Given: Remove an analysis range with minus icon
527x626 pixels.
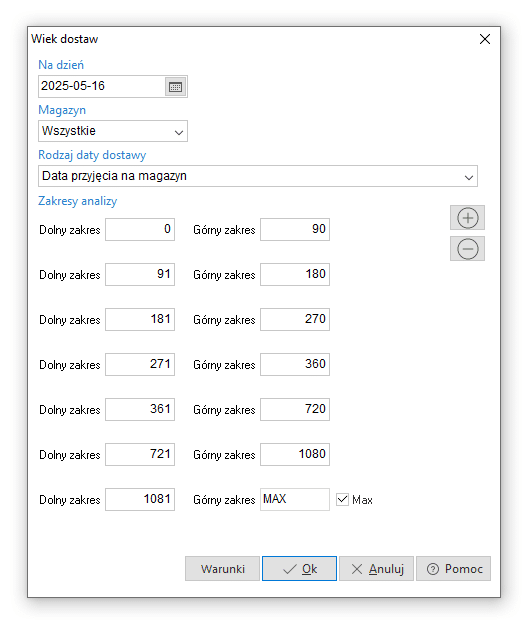Looking at the screenshot, I should 468,249.
